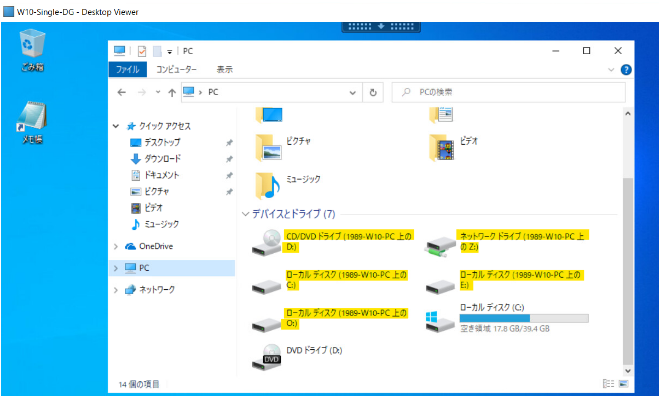This screenshot has width=661, height=397.
Task: Click the scrollbar up arrow
Action: tap(628, 113)
